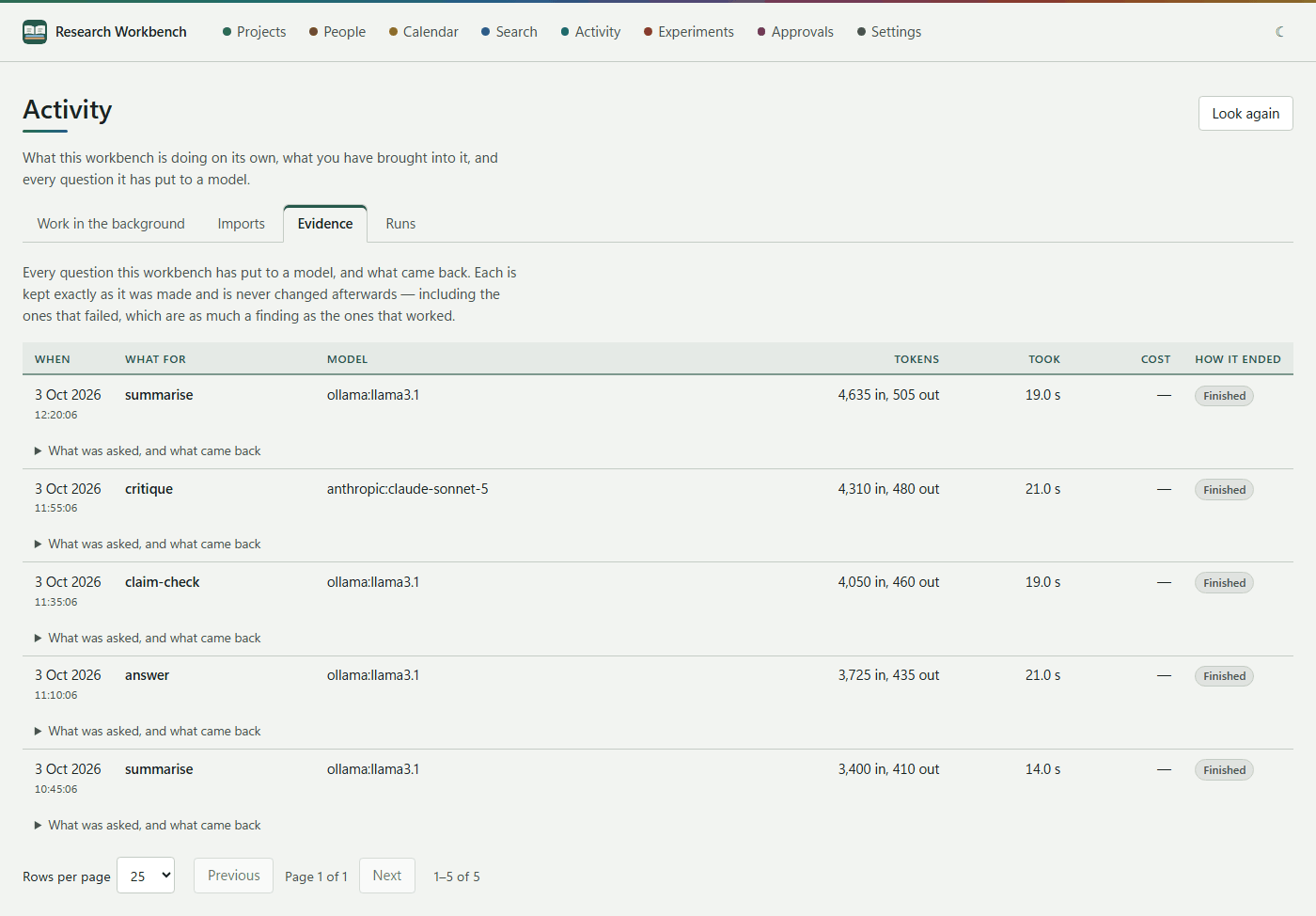Click the HOW IT ENDED column header
The width and height of the screenshot is (1316, 916).
coord(1238,359)
